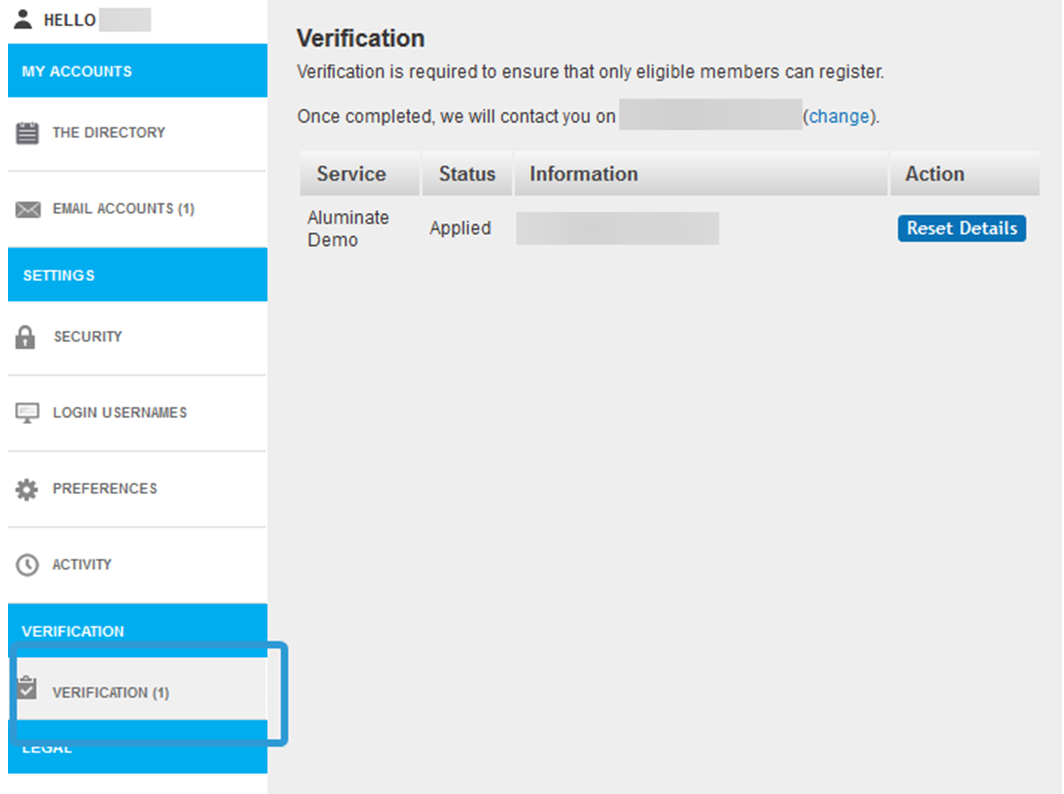Click the change contact link
The height and width of the screenshot is (794, 1064).
(839, 116)
